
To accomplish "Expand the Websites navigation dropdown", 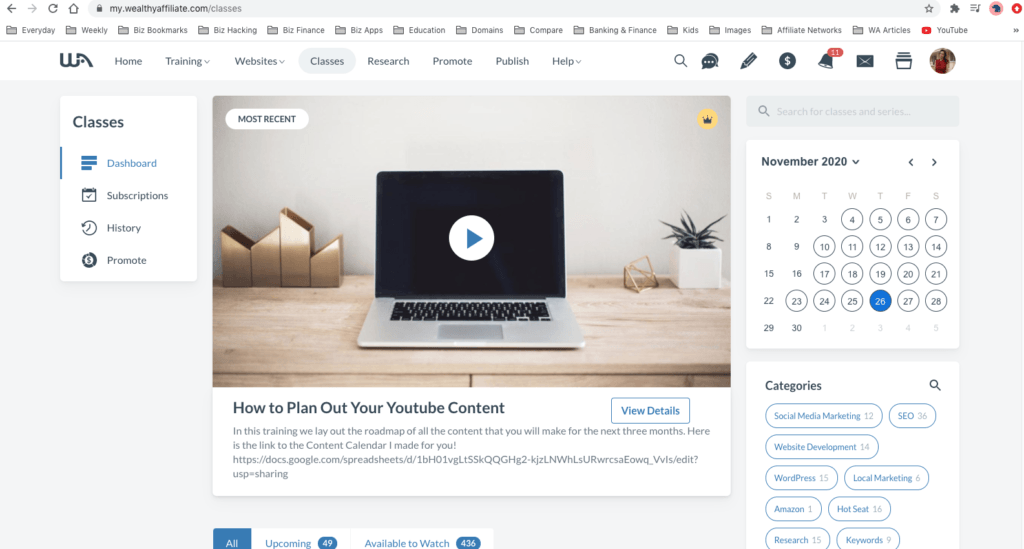I will 259,61.
